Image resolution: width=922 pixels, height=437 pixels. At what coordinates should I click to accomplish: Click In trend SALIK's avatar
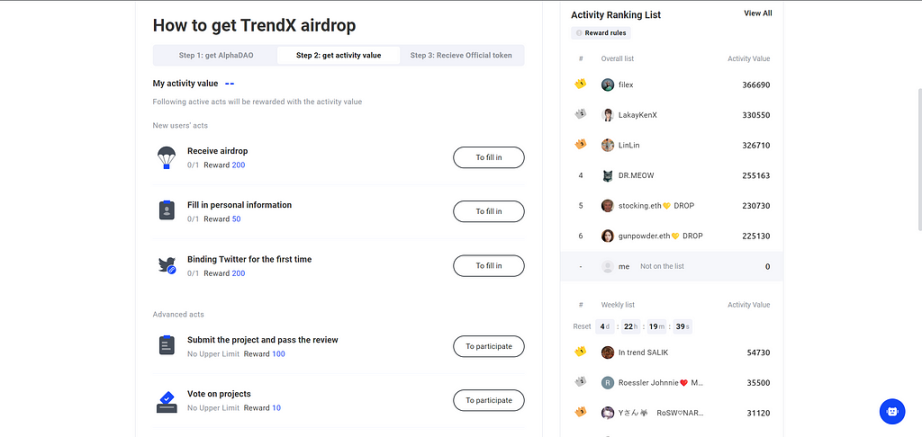click(607, 352)
